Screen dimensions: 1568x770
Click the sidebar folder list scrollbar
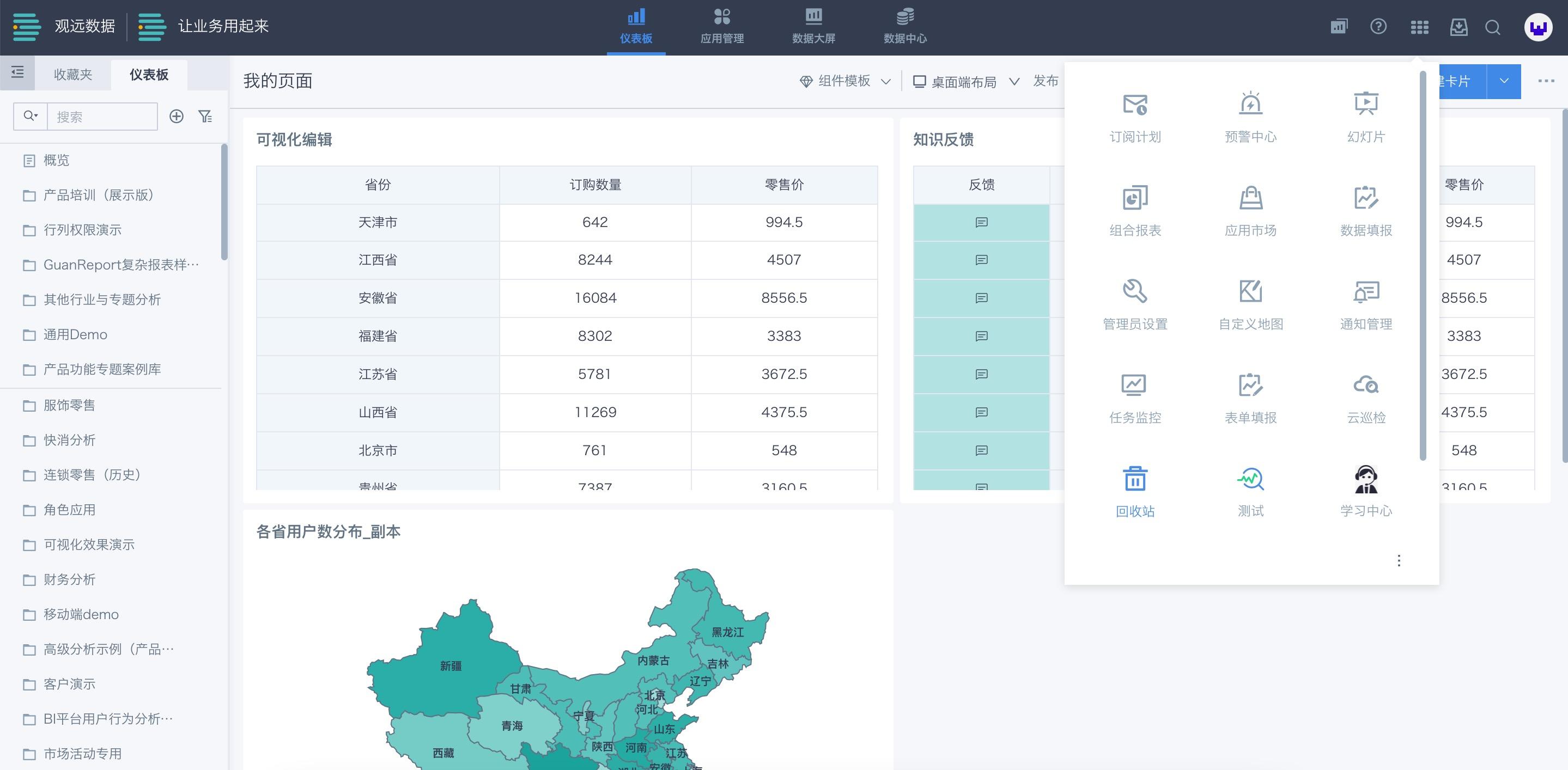224,202
